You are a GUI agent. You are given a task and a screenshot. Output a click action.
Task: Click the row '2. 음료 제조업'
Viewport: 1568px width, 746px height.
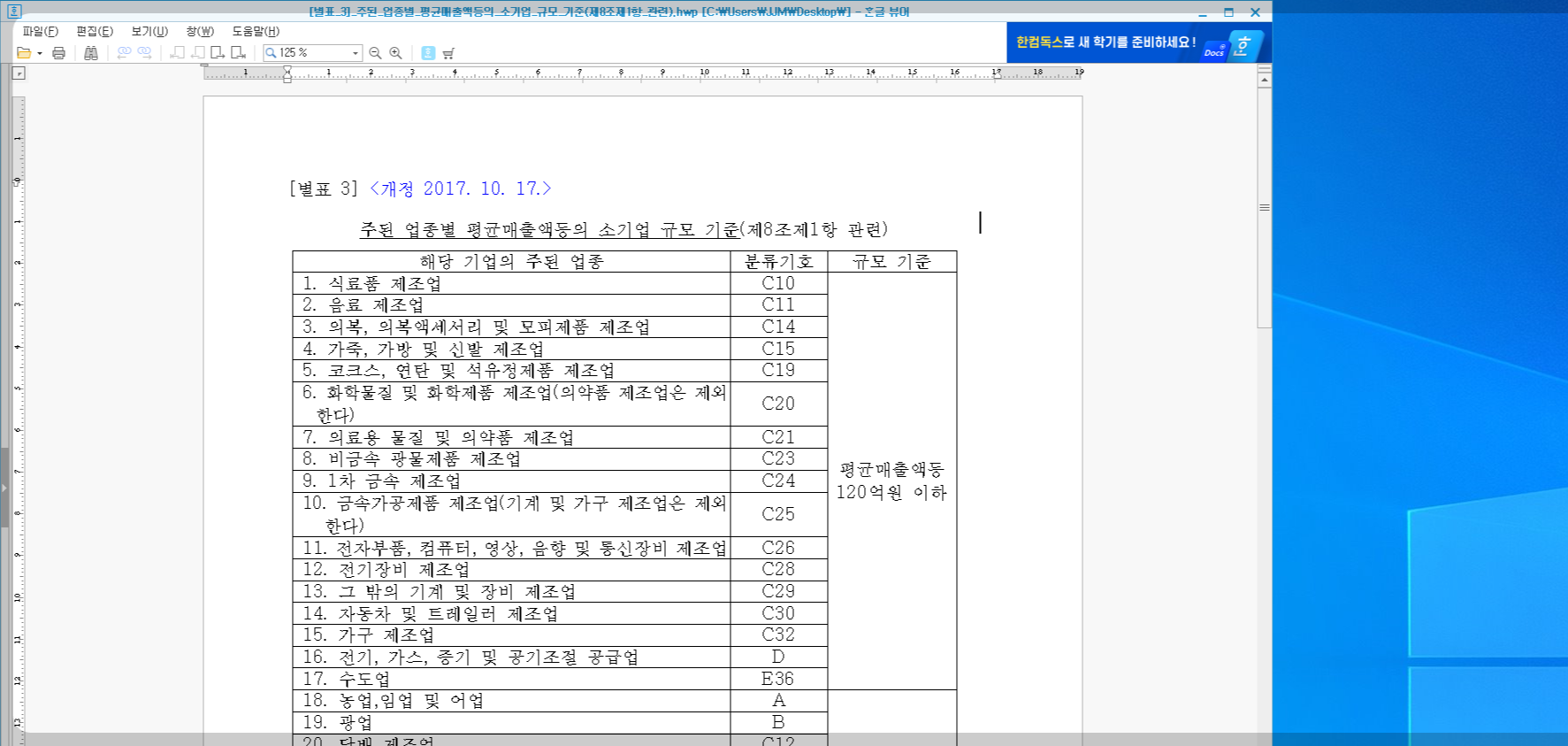511,305
